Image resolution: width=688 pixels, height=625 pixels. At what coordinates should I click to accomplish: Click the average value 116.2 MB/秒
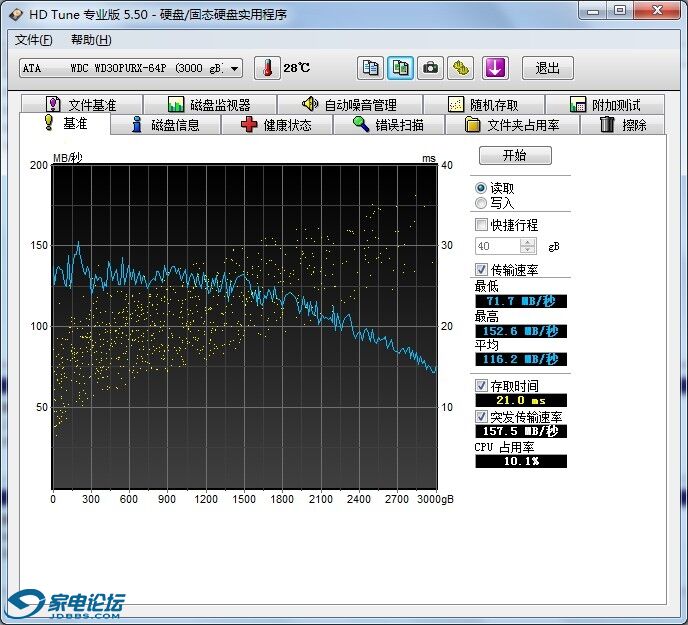tap(521, 359)
